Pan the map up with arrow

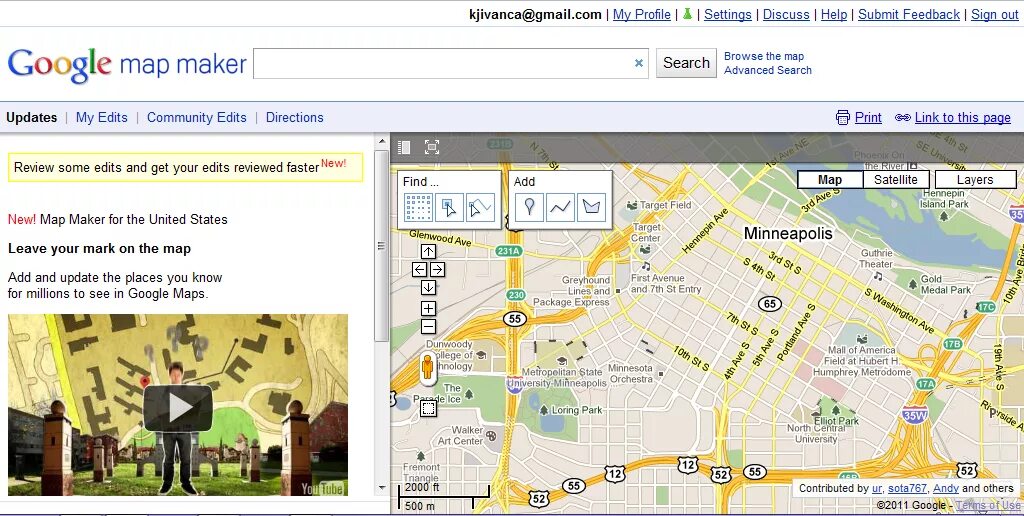coord(428,252)
